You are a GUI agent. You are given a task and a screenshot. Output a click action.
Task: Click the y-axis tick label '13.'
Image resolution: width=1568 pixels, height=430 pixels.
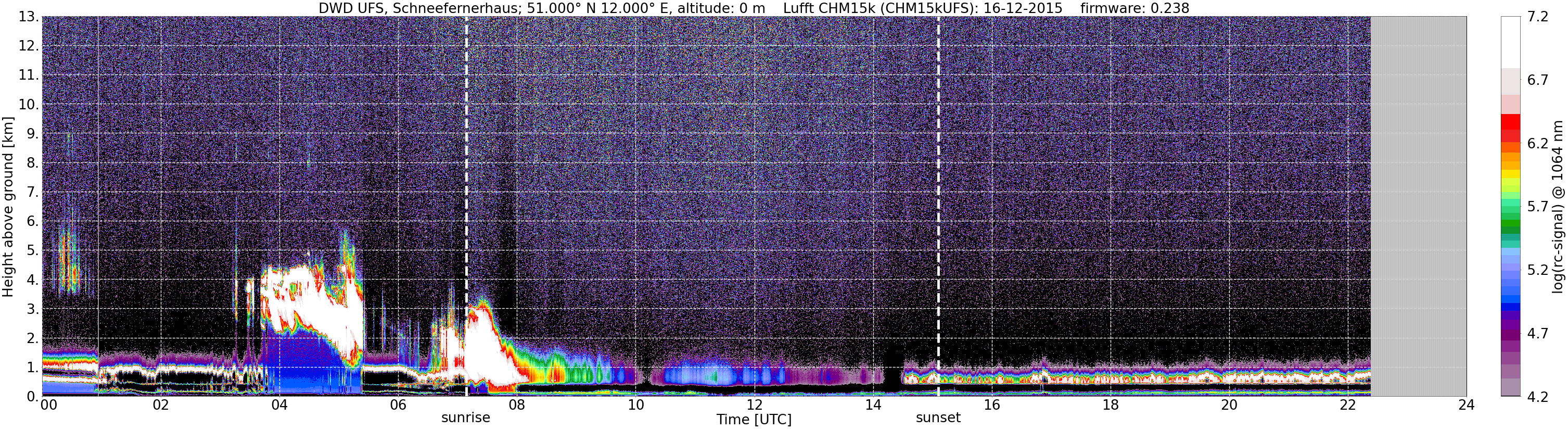[29, 17]
